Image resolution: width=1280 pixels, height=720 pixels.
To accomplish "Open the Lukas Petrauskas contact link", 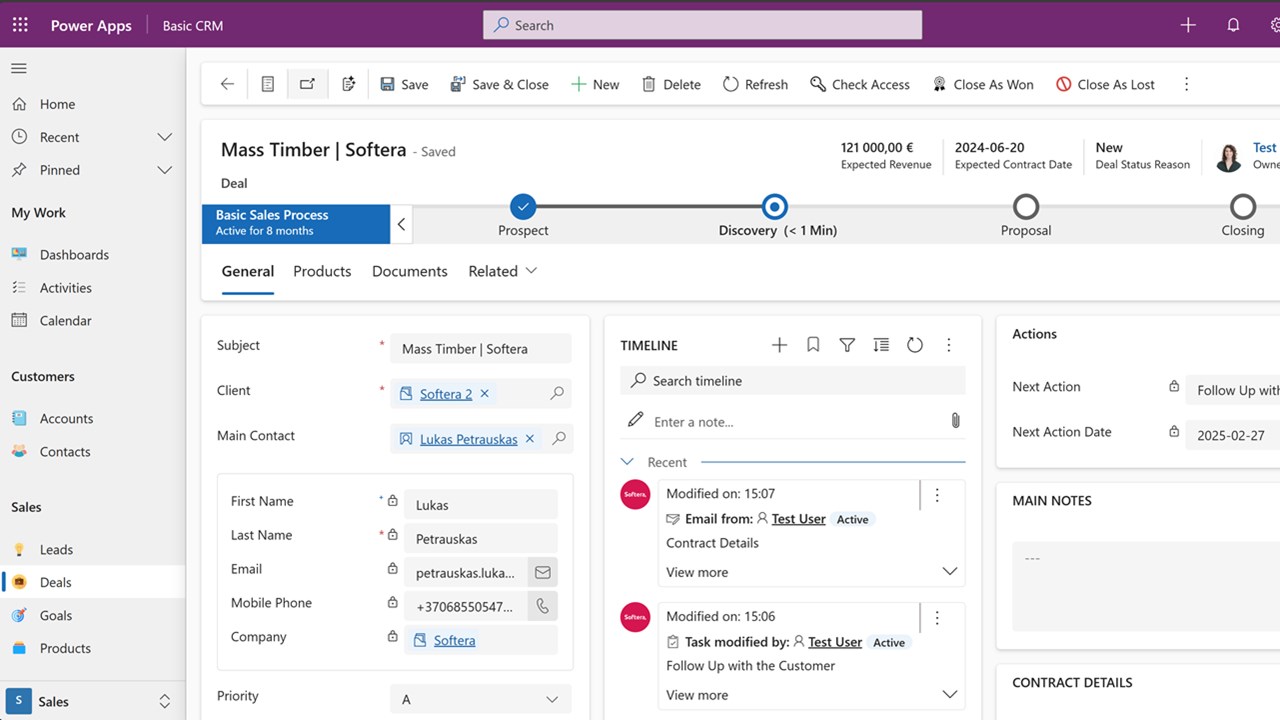I will tap(469, 439).
